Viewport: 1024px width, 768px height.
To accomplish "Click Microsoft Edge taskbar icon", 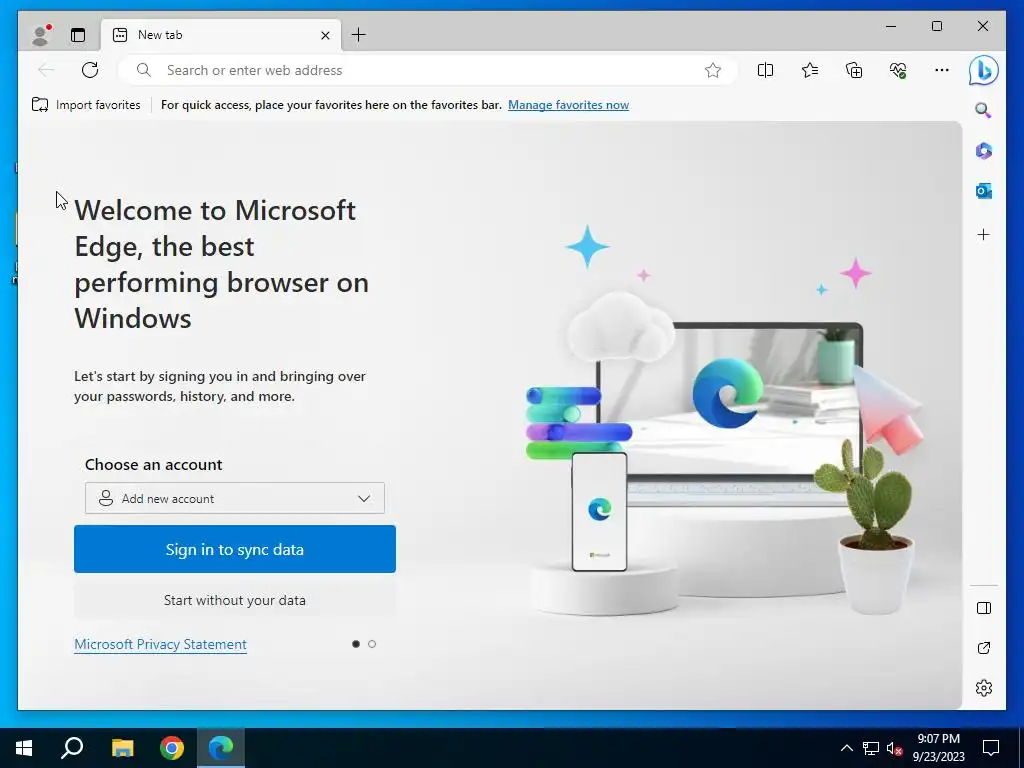I will click(221, 748).
